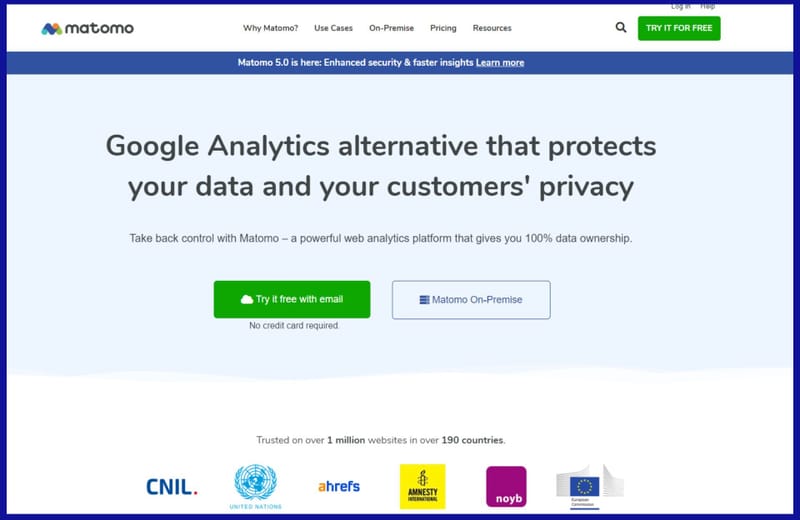The width and height of the screenshot is (800, 520).
Task: Open the On-Premise menu
Action: [x=391, y=28]
